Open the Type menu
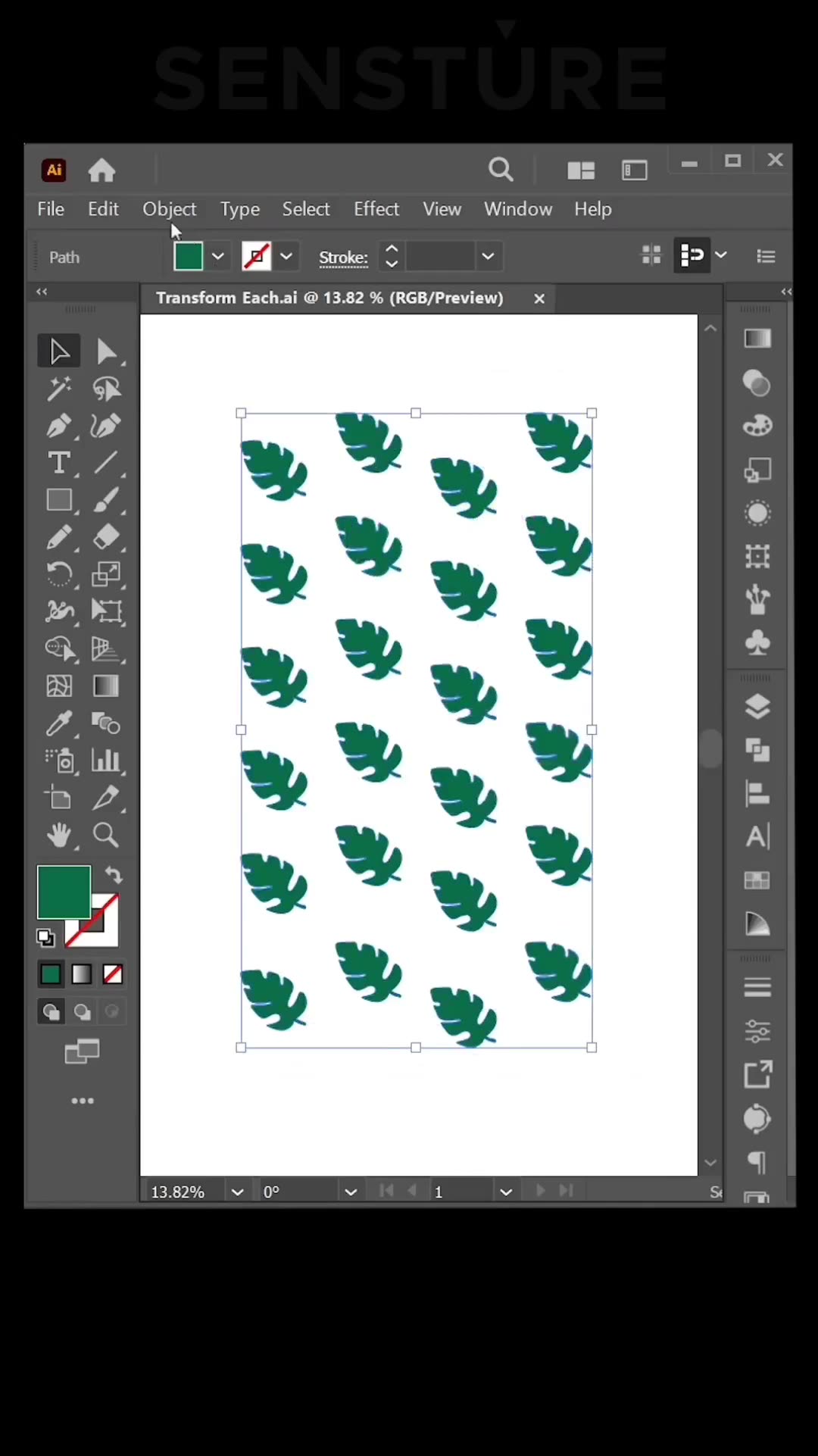The width and height of the screenshot is (818, 1456). pyautogui.click(x=240, y=209)
